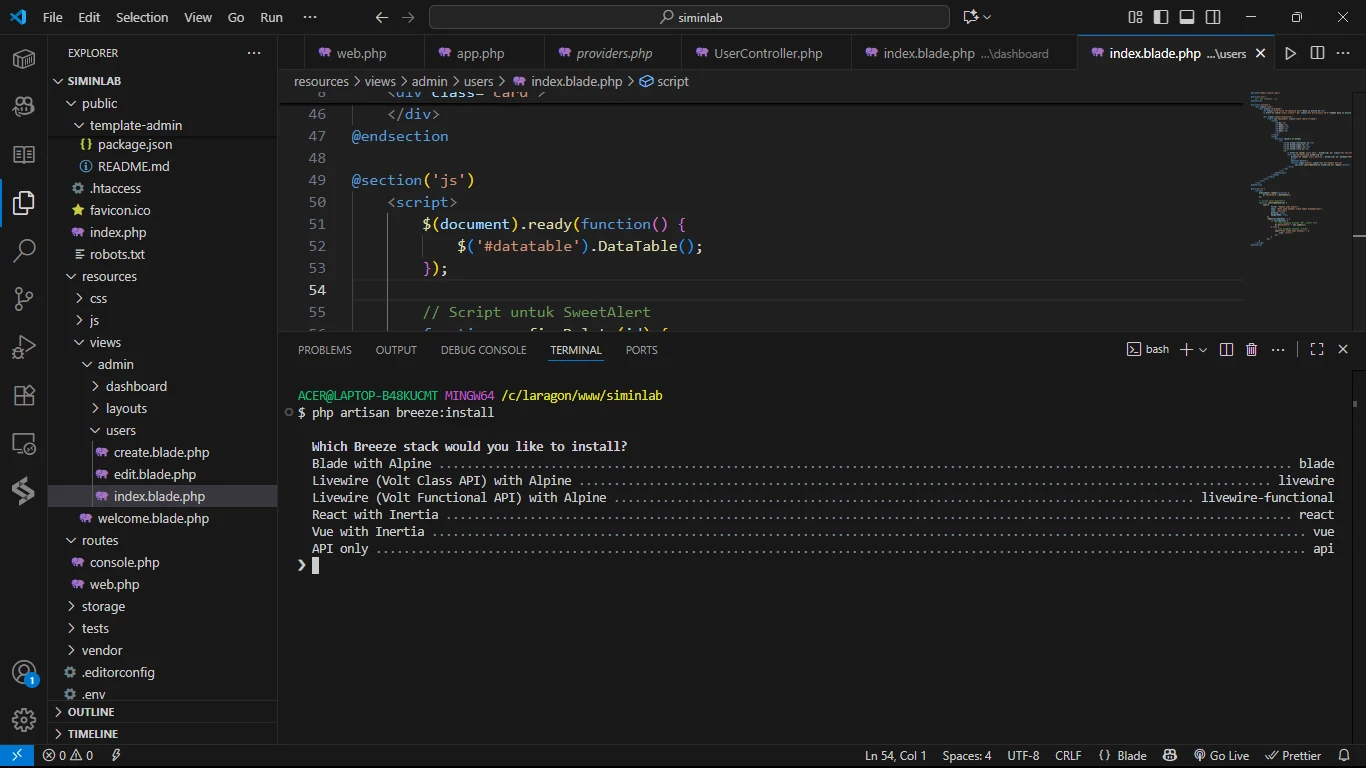Image resolution: width=1366 pixels, height=768 pixels.
Task: Toggle the primary side bar layout button
Action: point(1161,17)
